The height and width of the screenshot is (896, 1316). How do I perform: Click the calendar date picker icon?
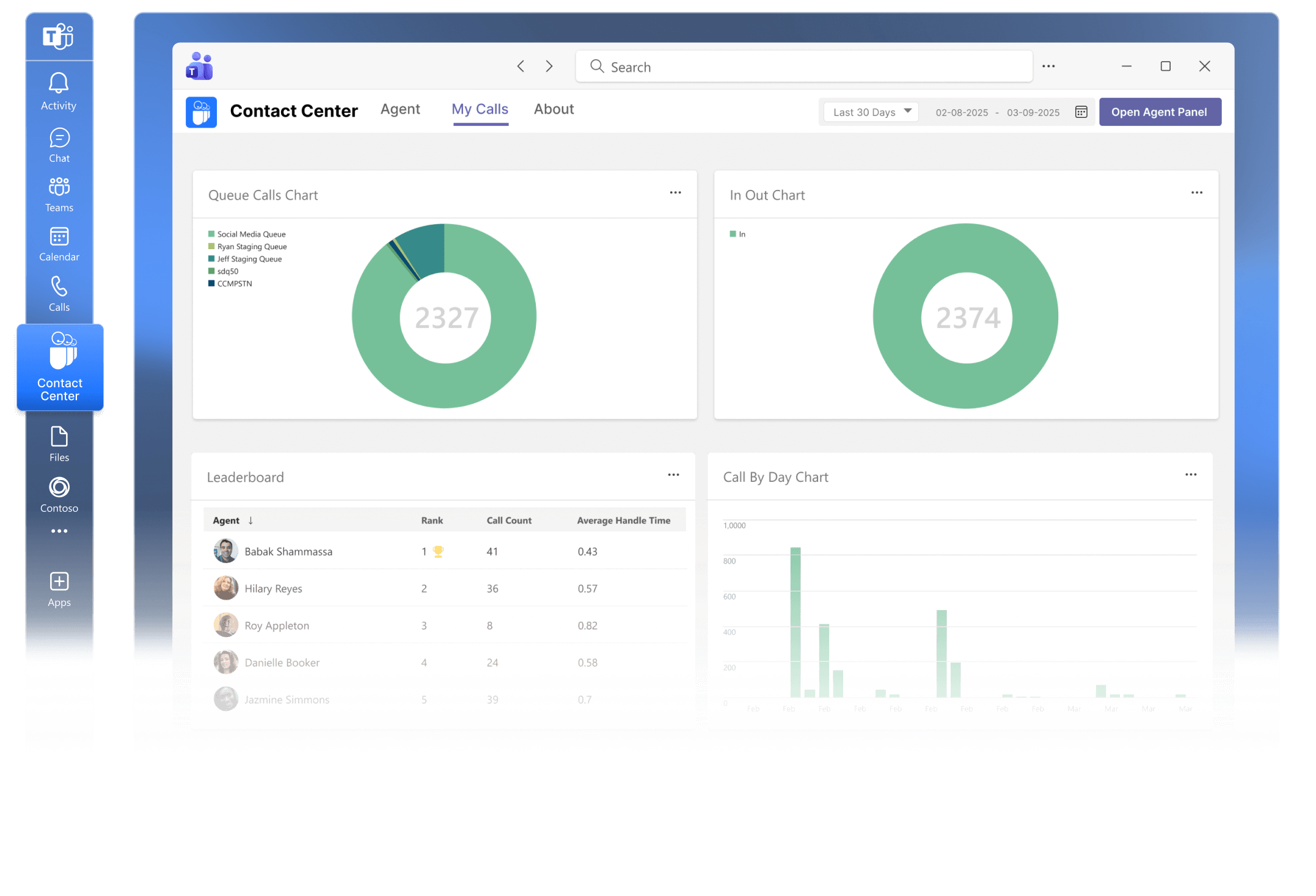[1081, 112]
